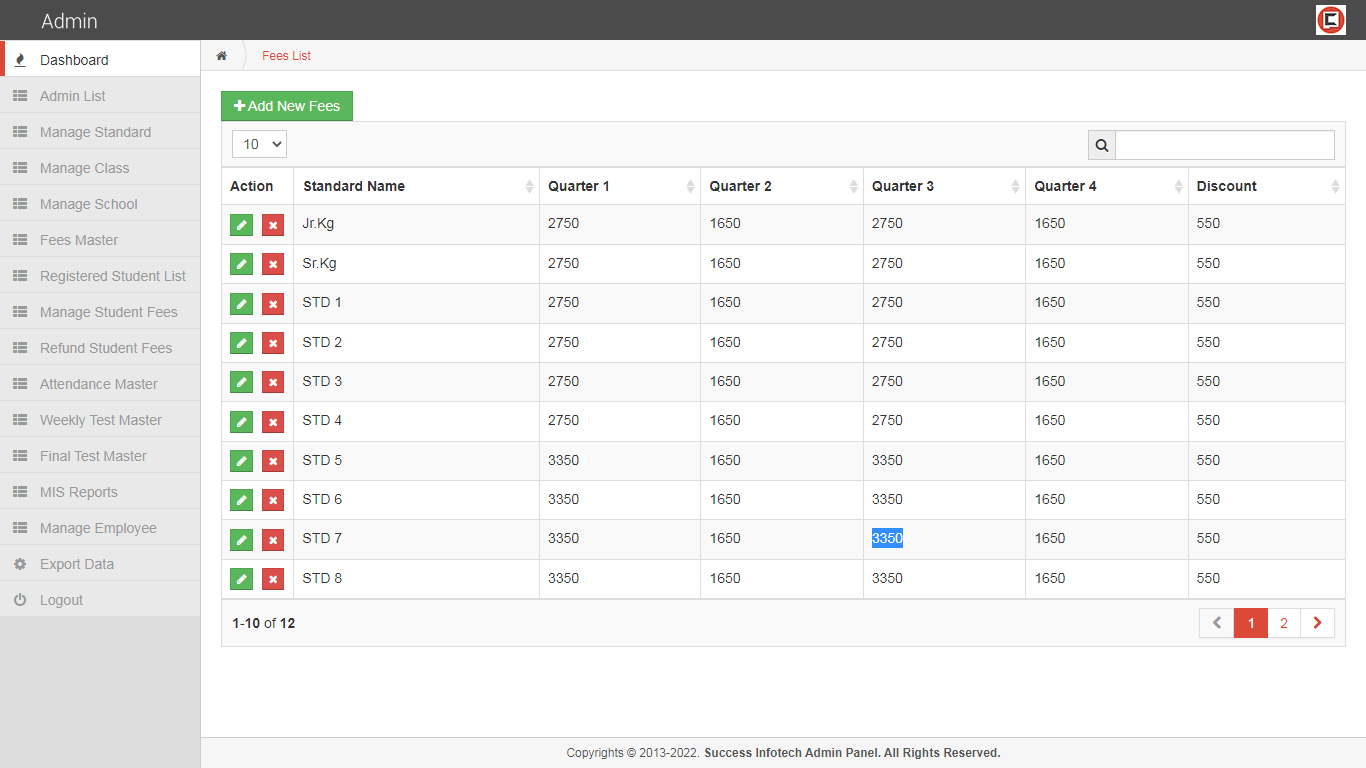Select Manage Student Fees menu item

click(x=108, y=312)
